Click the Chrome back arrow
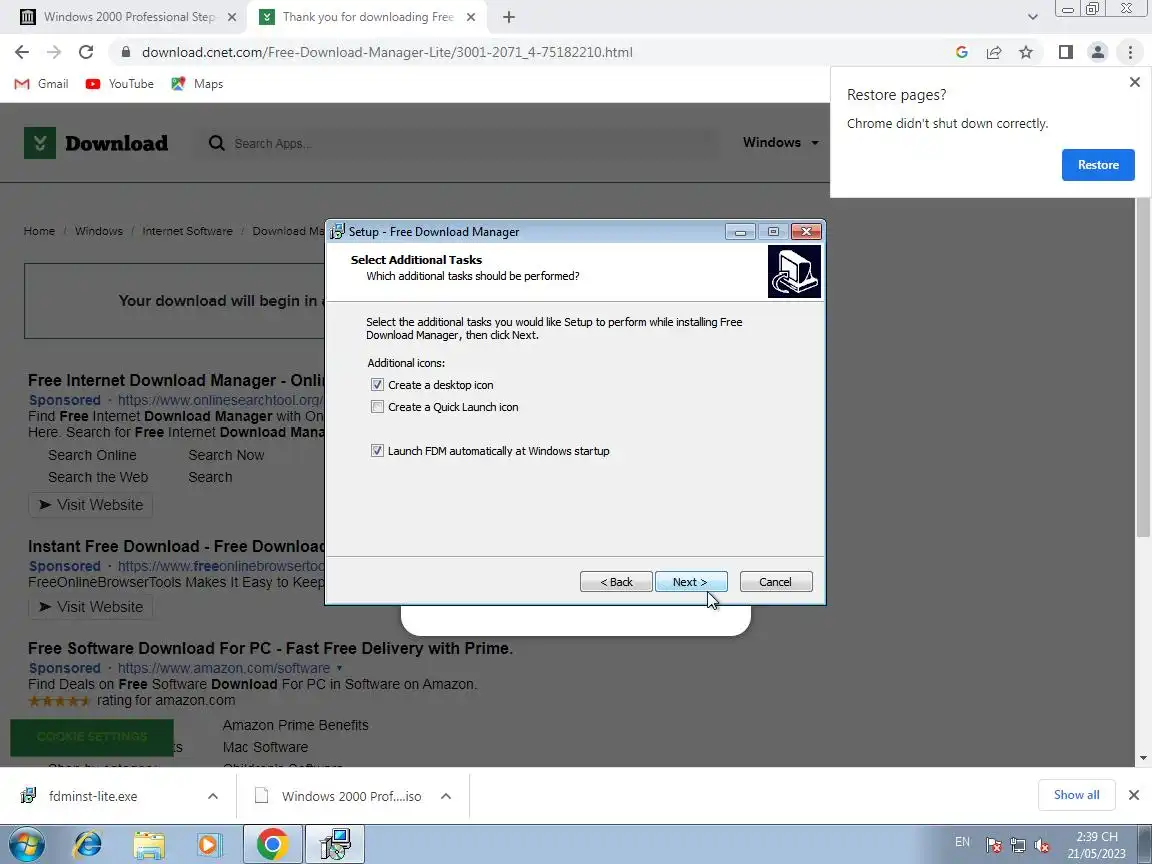Viewport: 1152px width, 864px height. click(22, 52)
